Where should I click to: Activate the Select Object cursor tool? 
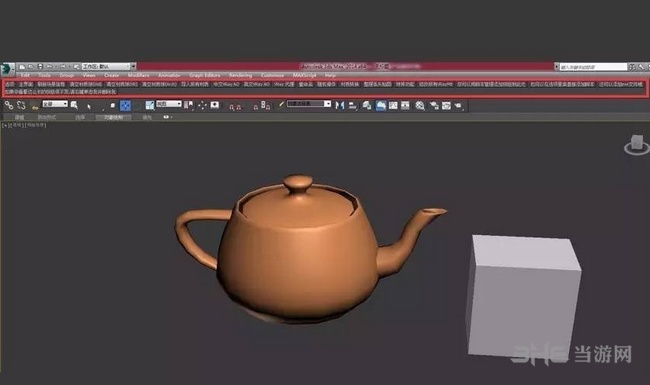click(x=89, y=106)
